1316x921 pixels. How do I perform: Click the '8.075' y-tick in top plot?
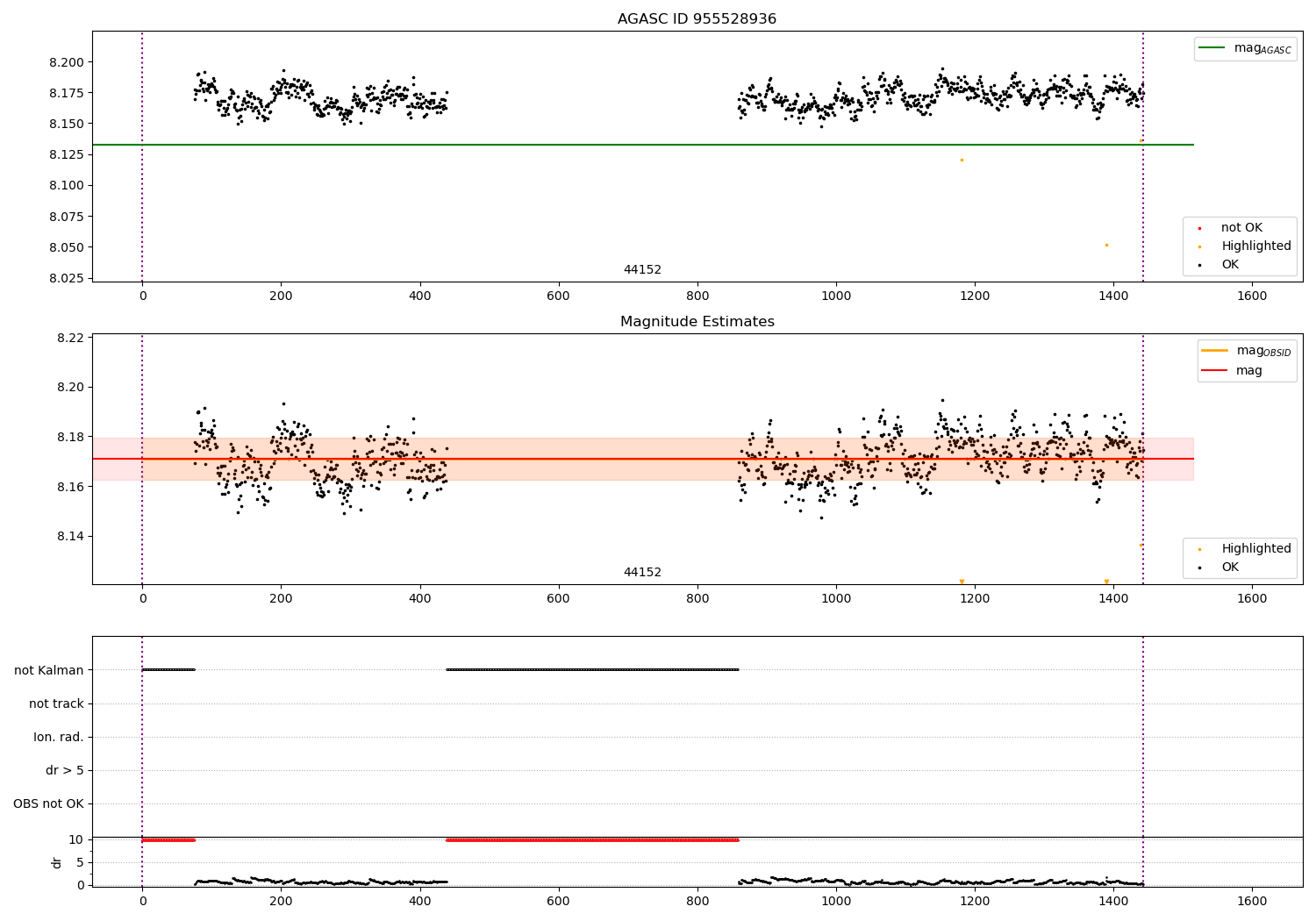pyautogui.click(x=67, y=217)
